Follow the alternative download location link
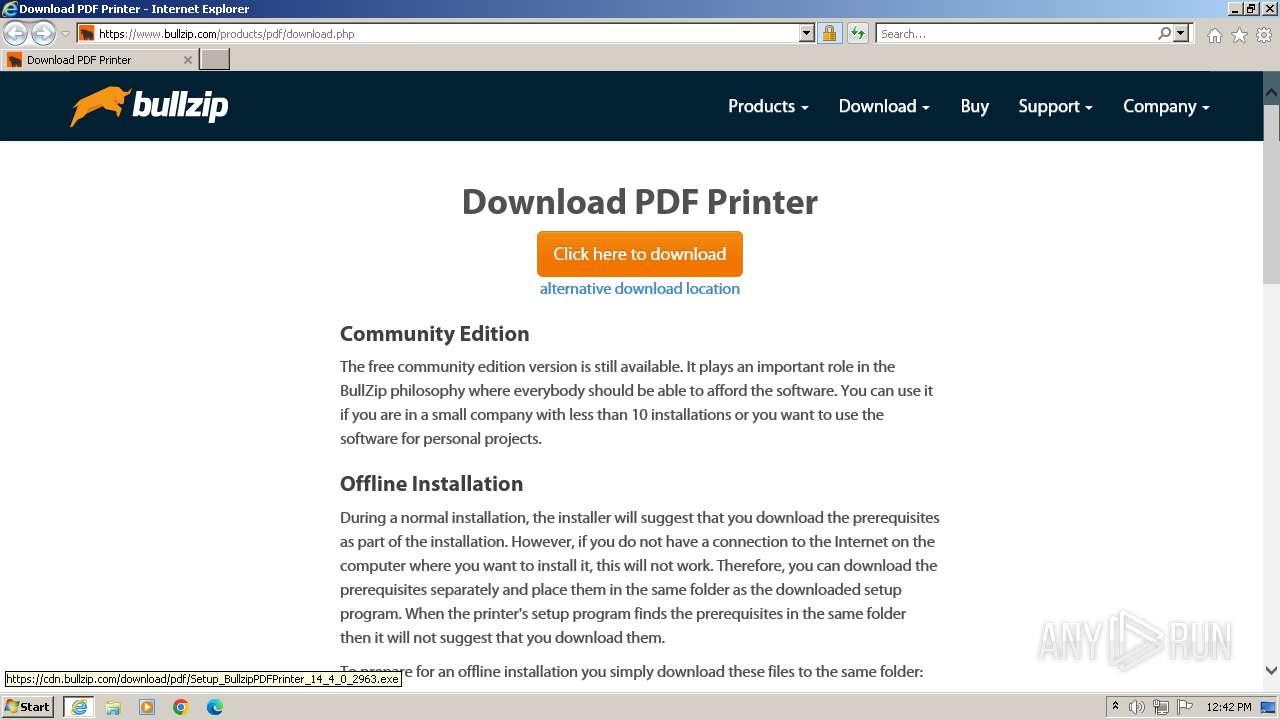The width and height of the screenshot is (1280, 720). click(640, 288)
